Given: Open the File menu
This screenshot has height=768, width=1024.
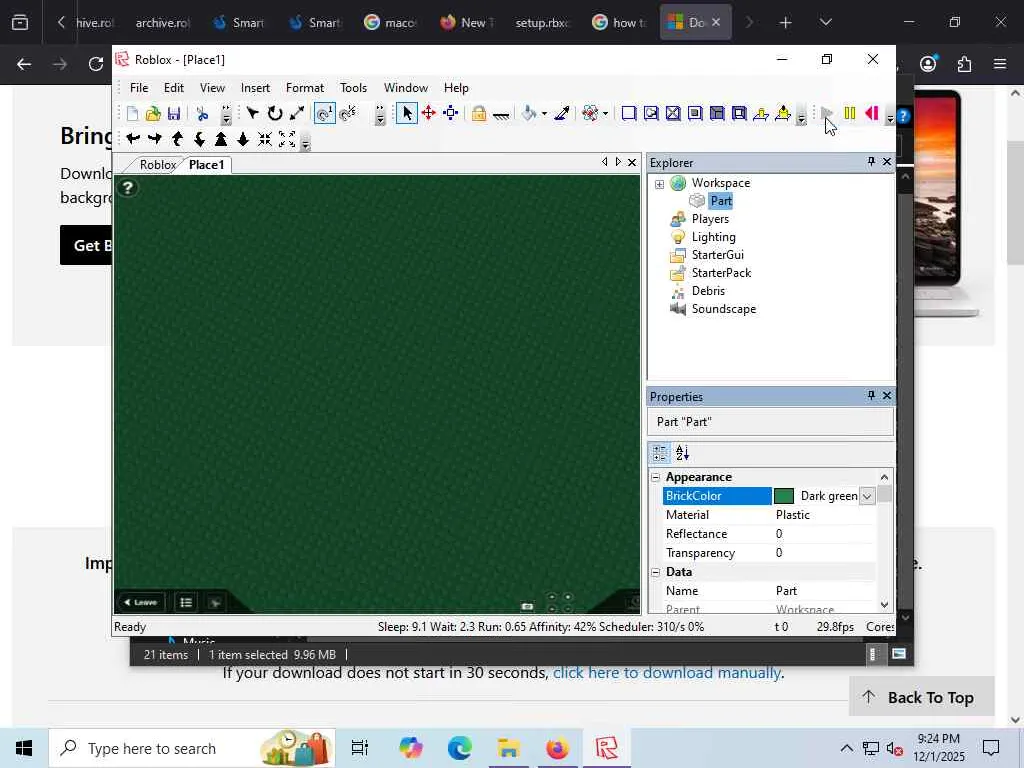Looking at the screenshot, I should (x=139, y=88).
